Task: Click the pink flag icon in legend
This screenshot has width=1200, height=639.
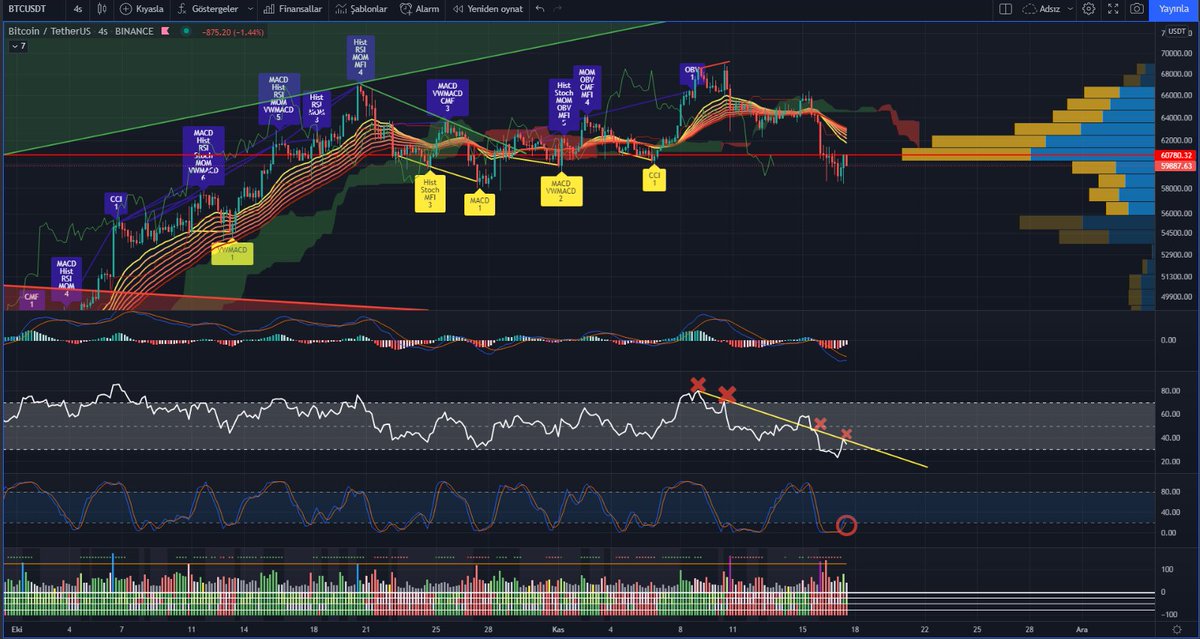Action: (167, 31)
